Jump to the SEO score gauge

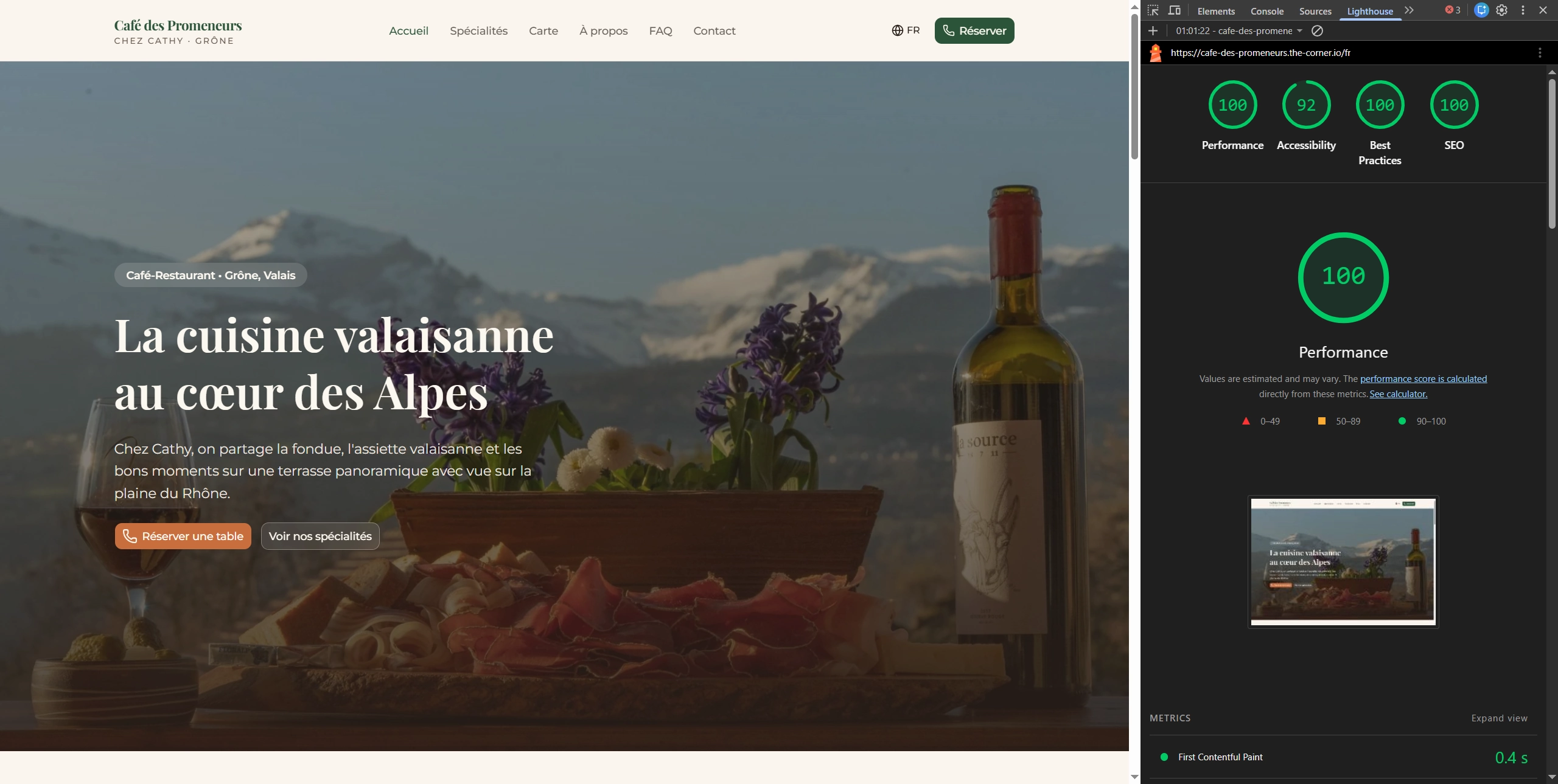pos(1454,105)
